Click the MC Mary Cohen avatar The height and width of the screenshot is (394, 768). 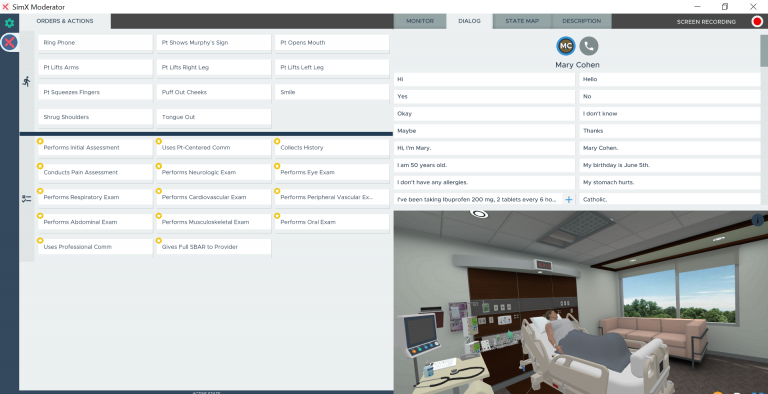pos(566,46)
